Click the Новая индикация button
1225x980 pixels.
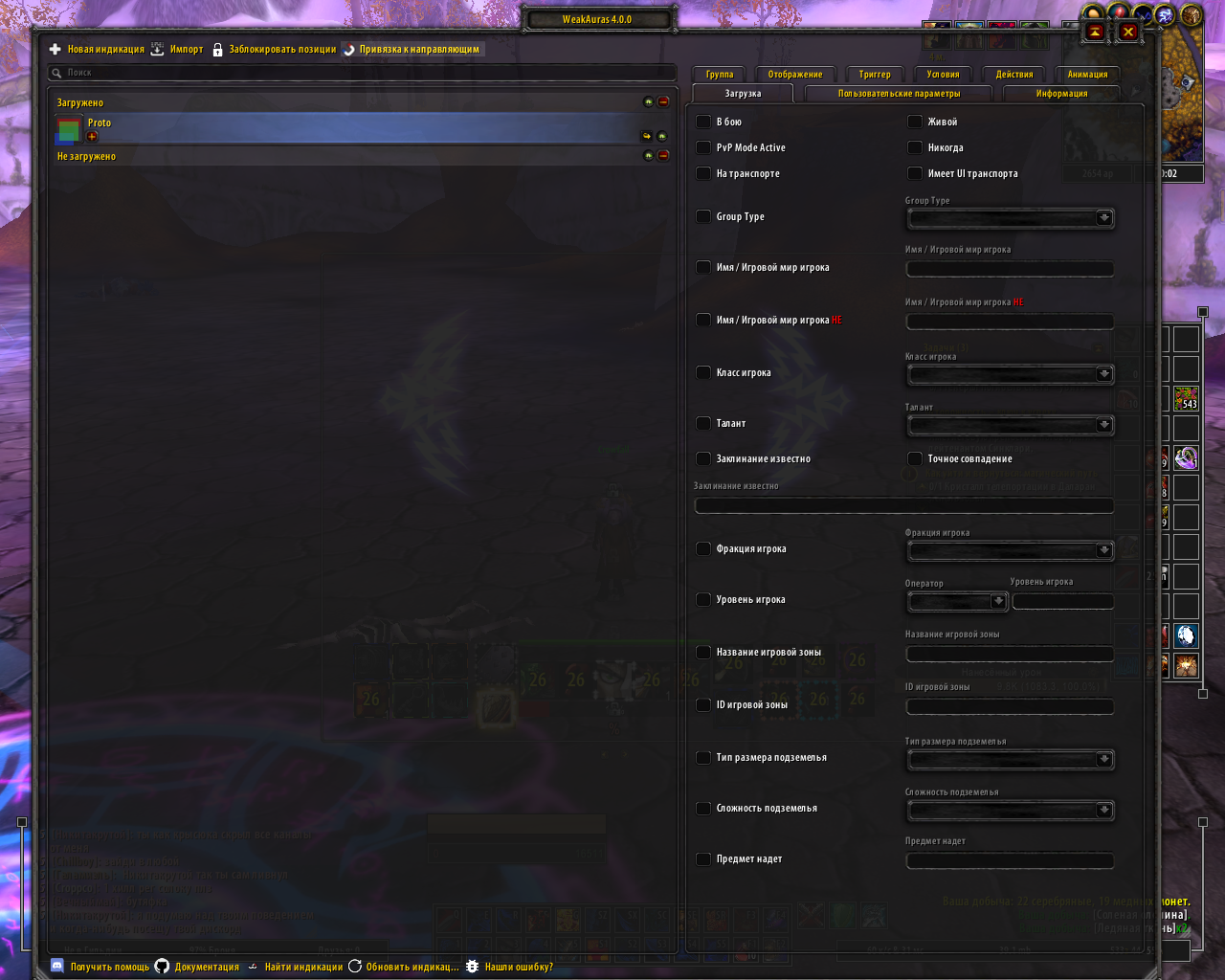tap(97, 50)
